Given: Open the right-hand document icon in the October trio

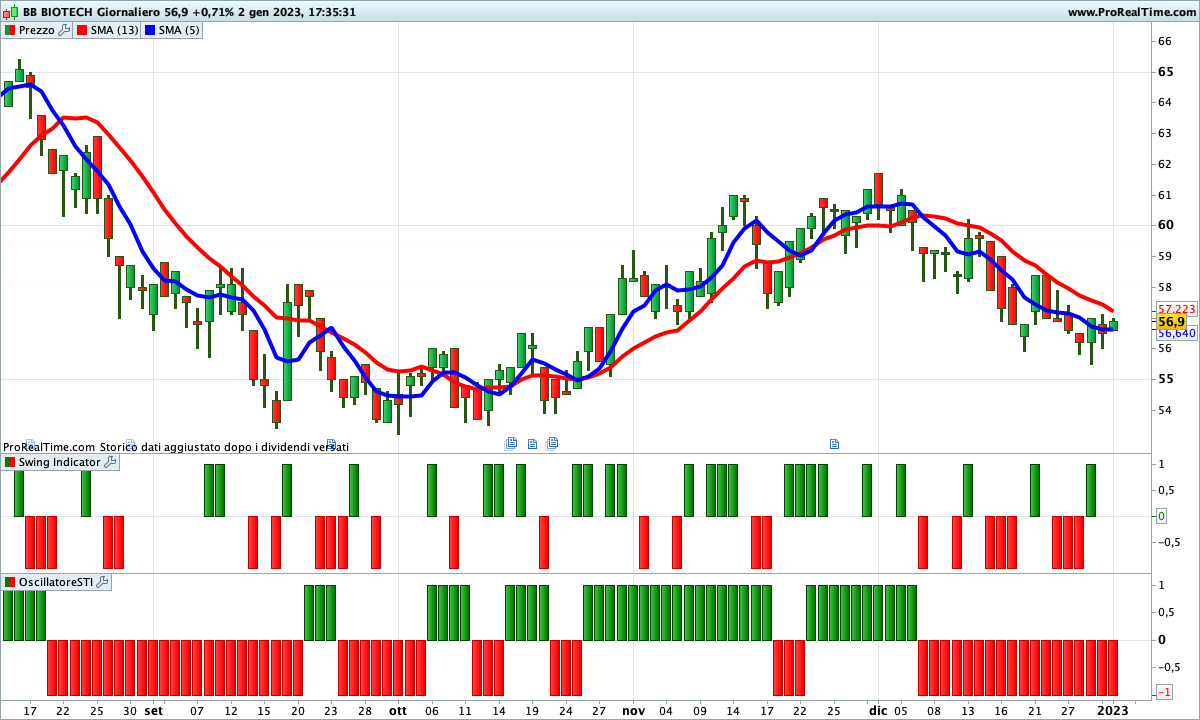Looking at the screenshot, I should [x=552, y=443].
